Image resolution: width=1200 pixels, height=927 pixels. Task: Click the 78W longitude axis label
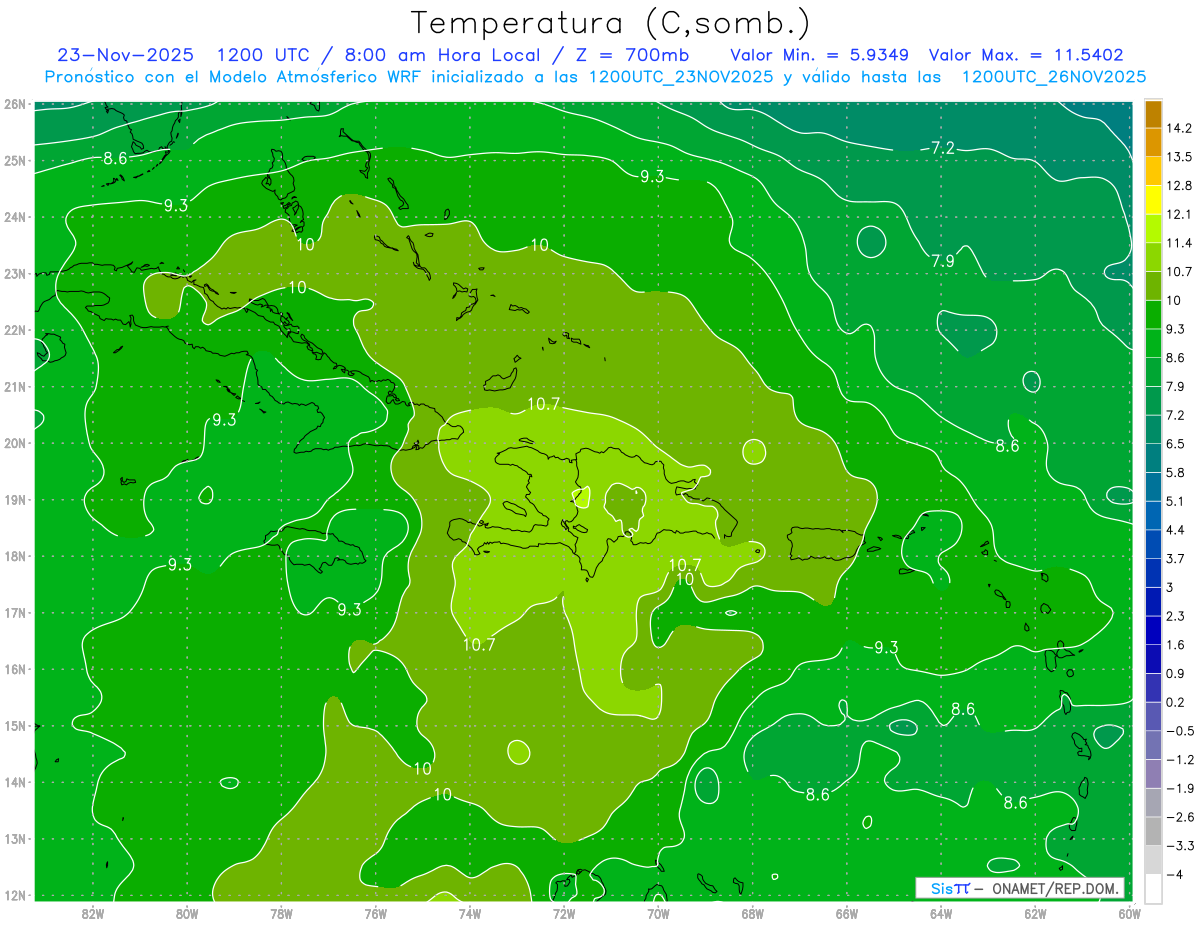pyautogui.click(x=281, y=913)
